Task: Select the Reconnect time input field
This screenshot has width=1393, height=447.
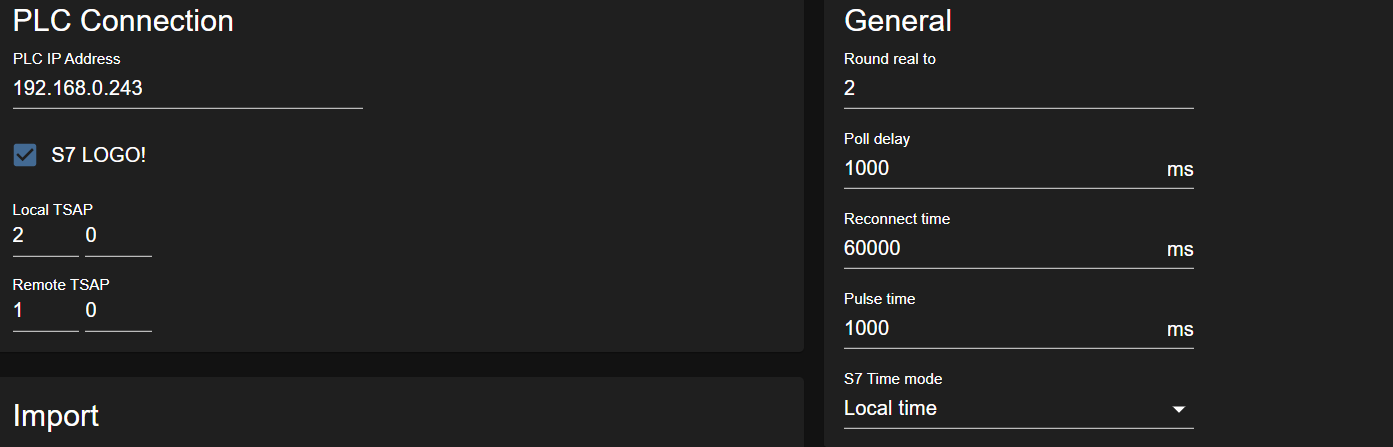Action: [x=1000, y=248]
